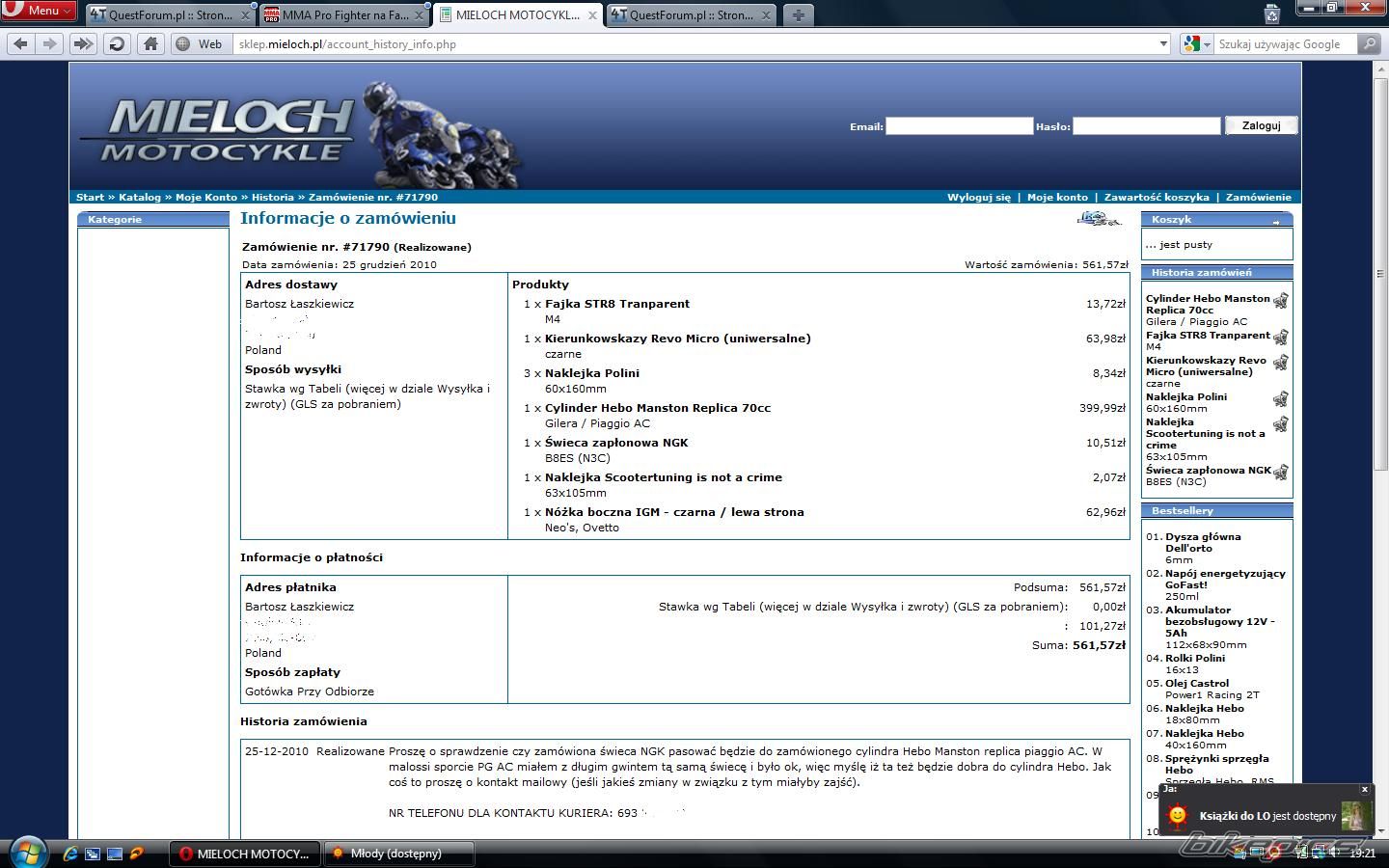Click the cart icon beside Świeca zapłonowa NGK

pos(1281,473)
